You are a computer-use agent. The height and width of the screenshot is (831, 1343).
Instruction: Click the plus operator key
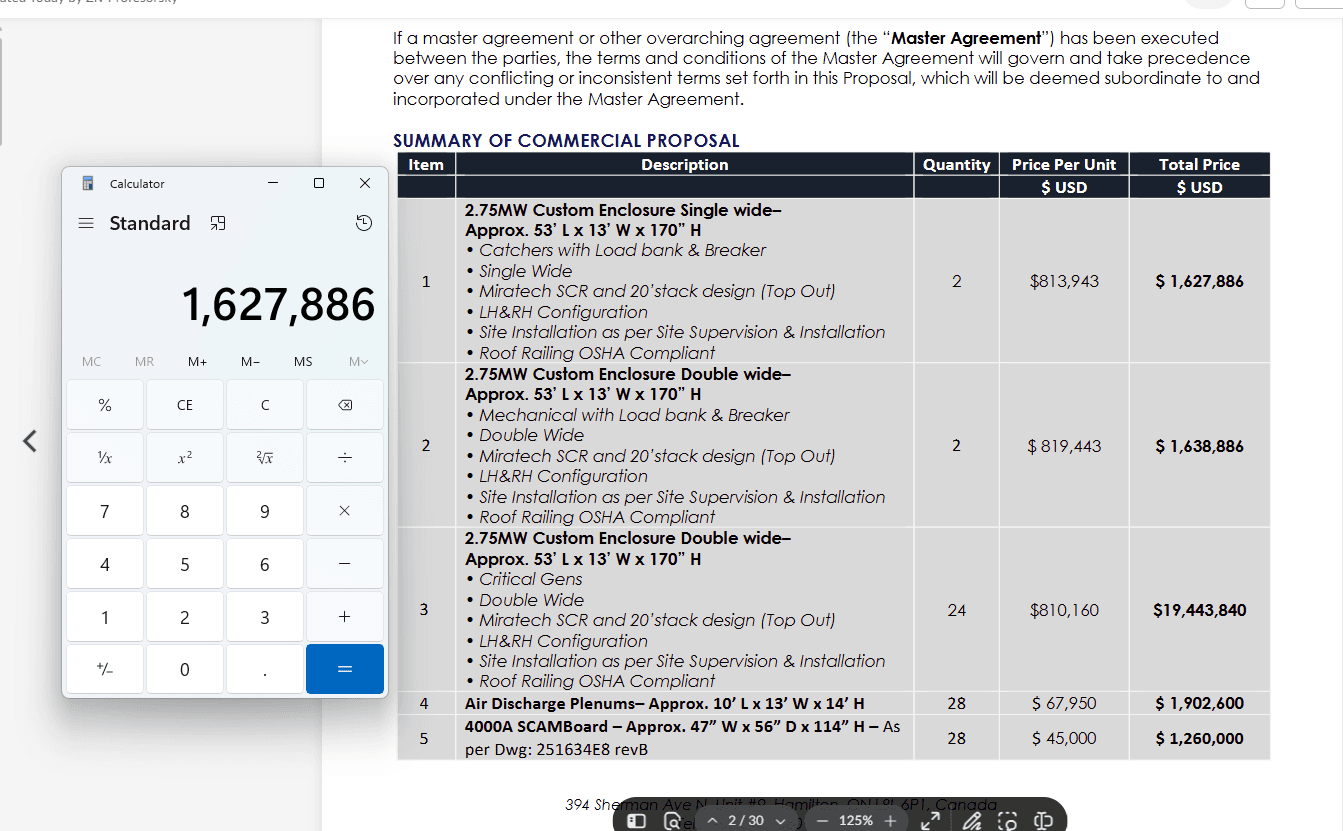[345, 617]
